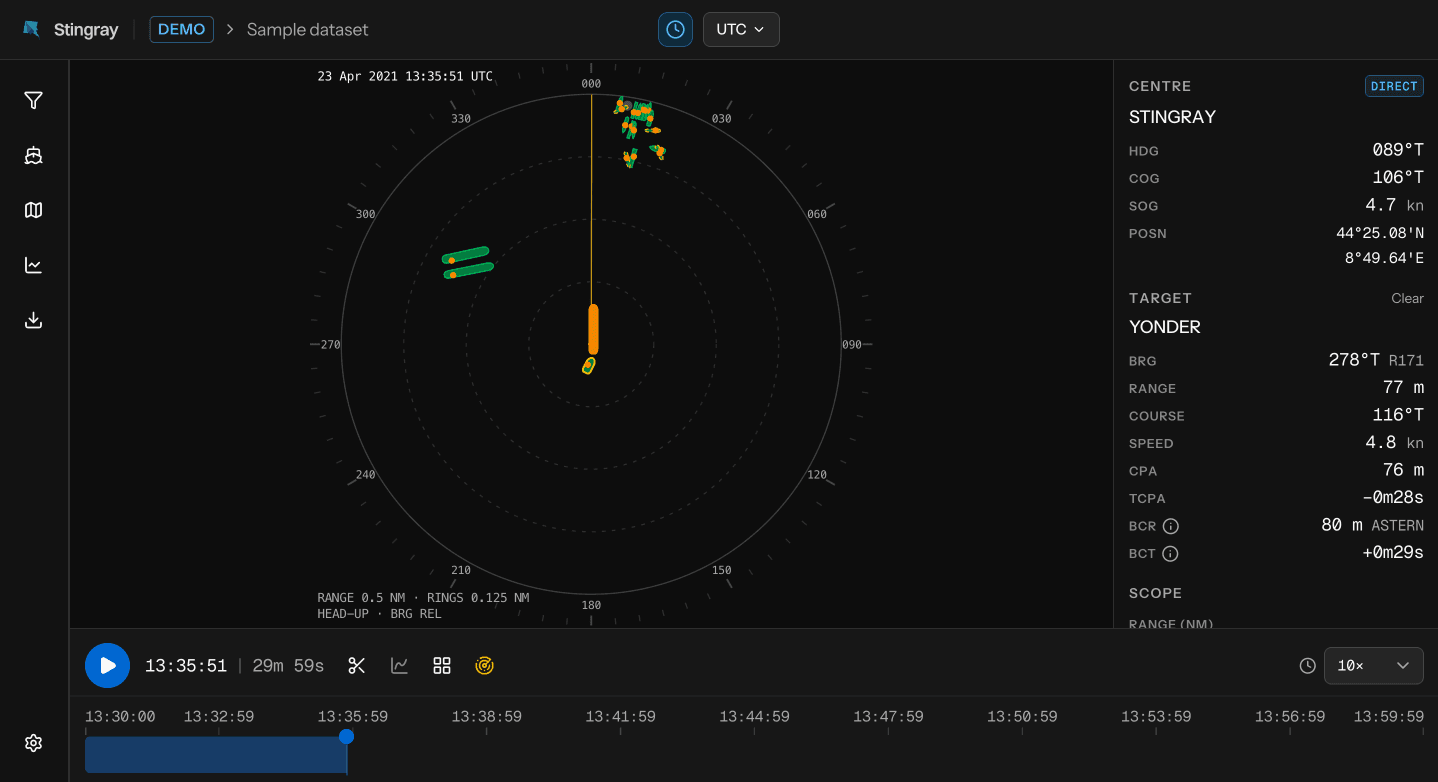Click the 13:53:59 timeline label
This screenshot has width=1438, height=782.
point(1156,717)
